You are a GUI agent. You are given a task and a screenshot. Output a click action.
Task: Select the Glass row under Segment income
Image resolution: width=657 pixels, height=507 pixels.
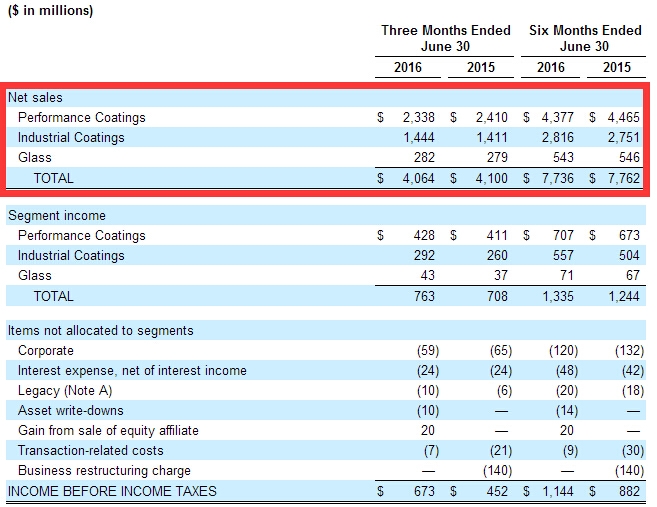pos(35,275)
